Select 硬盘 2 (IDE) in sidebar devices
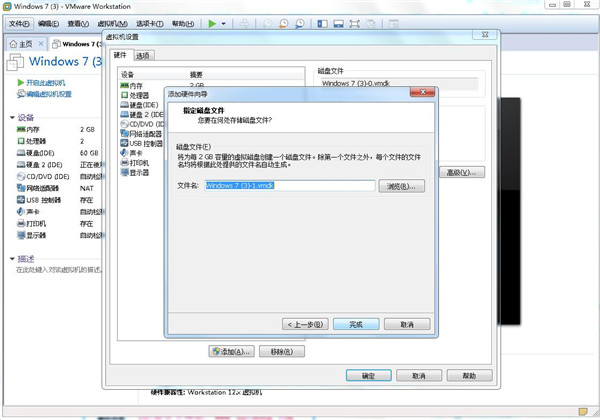This screenshot has height=420, width=600. (x=59, y=165)
